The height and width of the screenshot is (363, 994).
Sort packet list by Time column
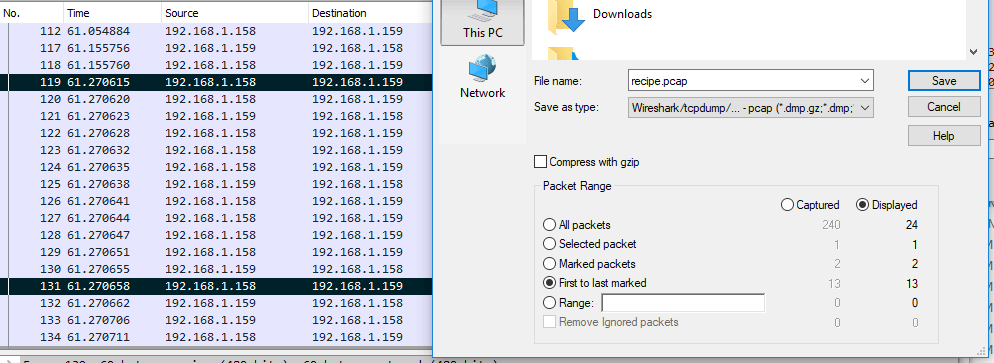coord(112,13)
